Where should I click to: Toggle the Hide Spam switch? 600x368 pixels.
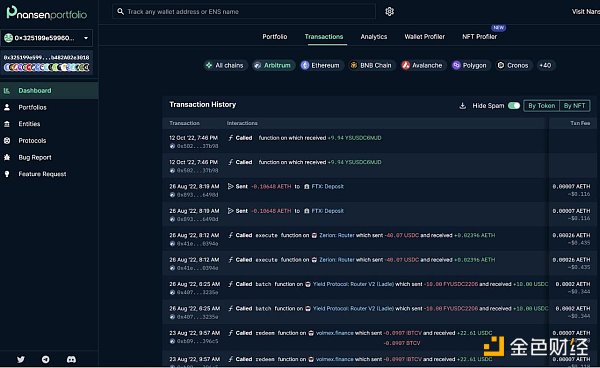(514, 106)
